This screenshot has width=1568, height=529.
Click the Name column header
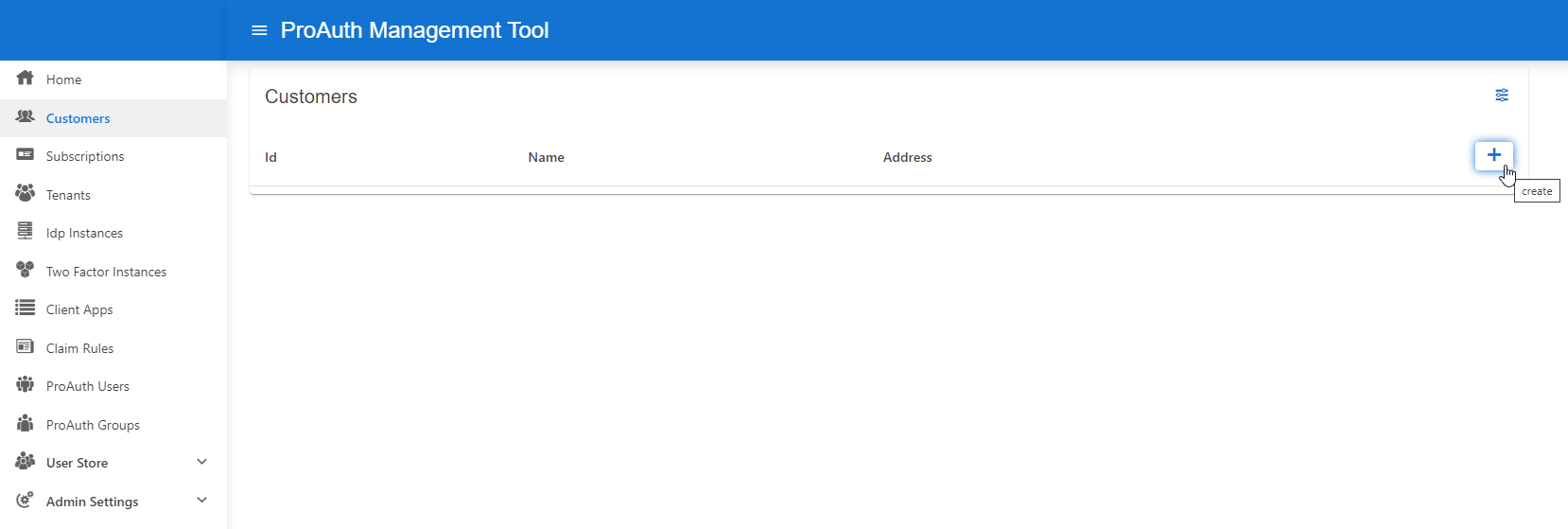tap(546, 157)
